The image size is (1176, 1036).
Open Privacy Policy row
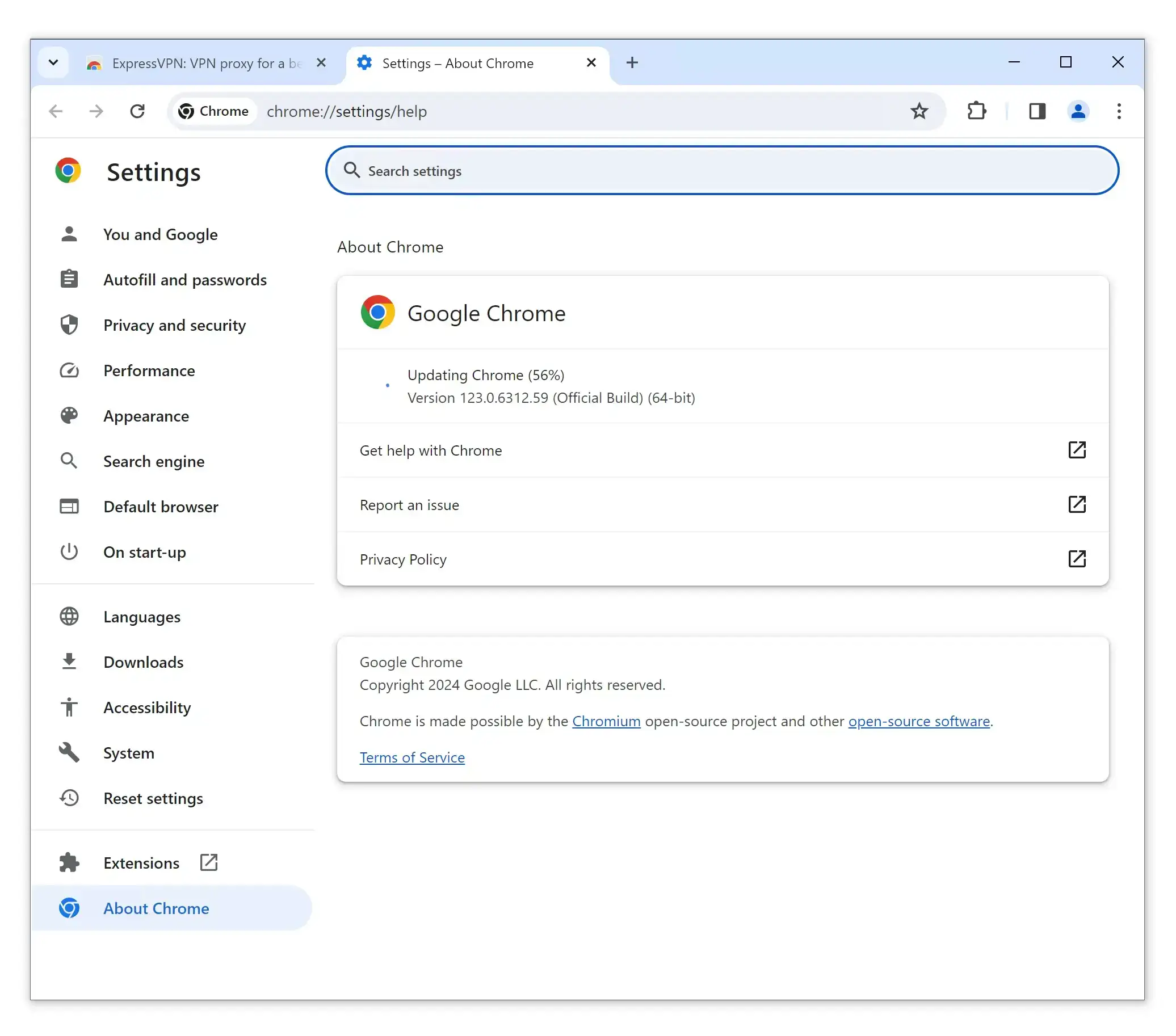(x=723, y=559)
